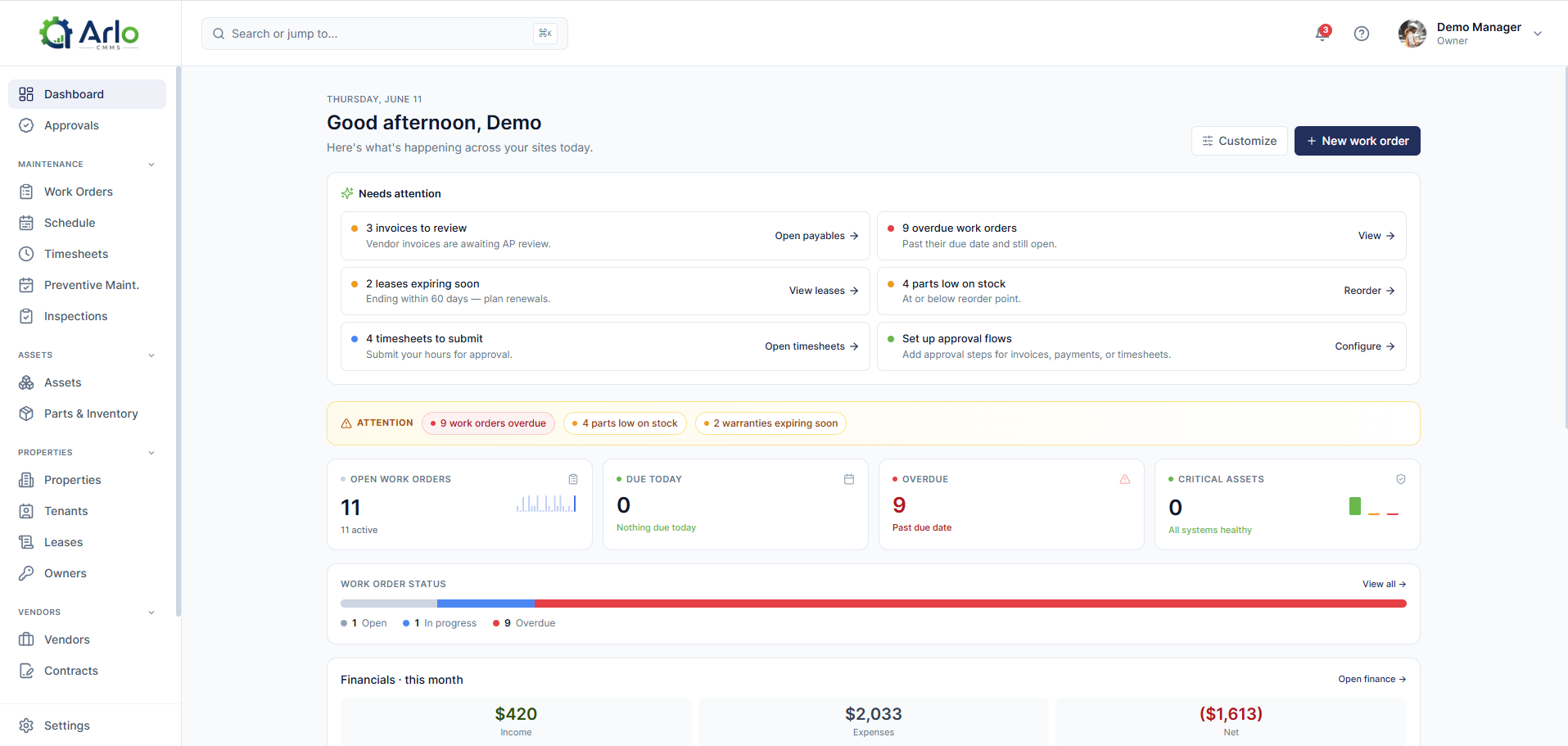Click the open work orders sparkline chart
Image resolution: width=1568 pixels, height=746 pixels.
click(546, 504)
